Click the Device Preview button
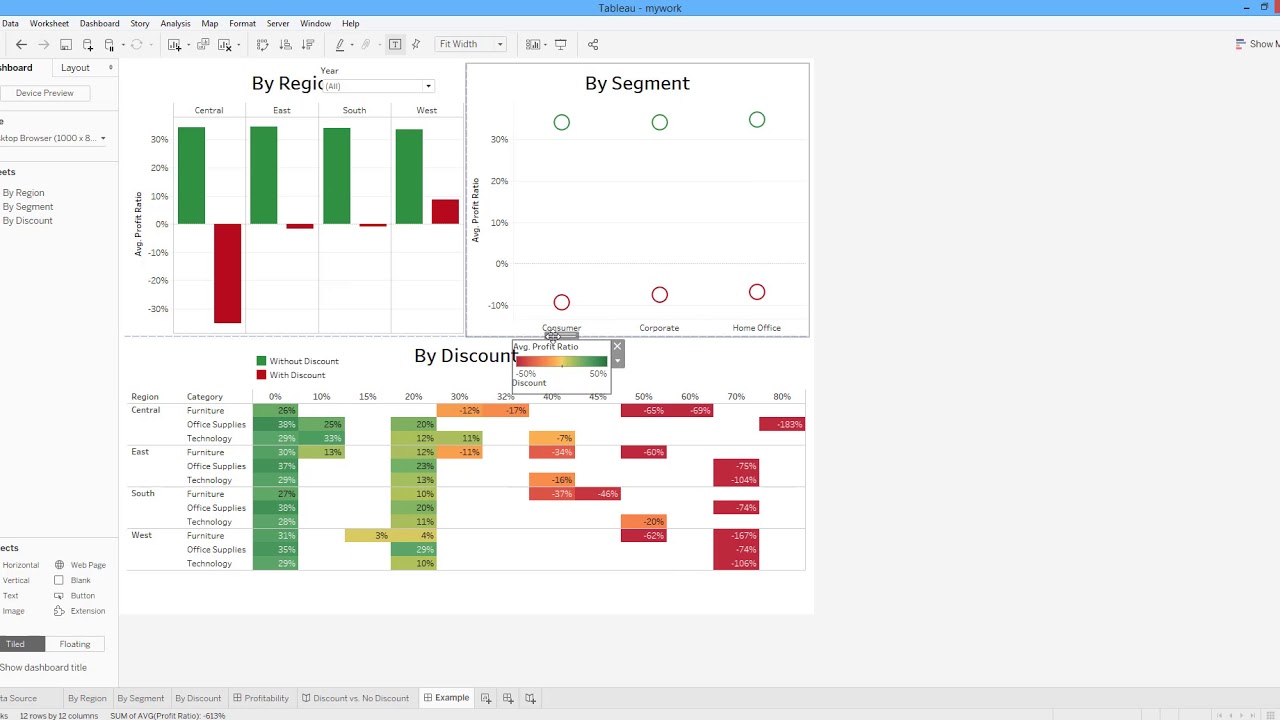This screenshot has height=720, width=1280. 44,93
